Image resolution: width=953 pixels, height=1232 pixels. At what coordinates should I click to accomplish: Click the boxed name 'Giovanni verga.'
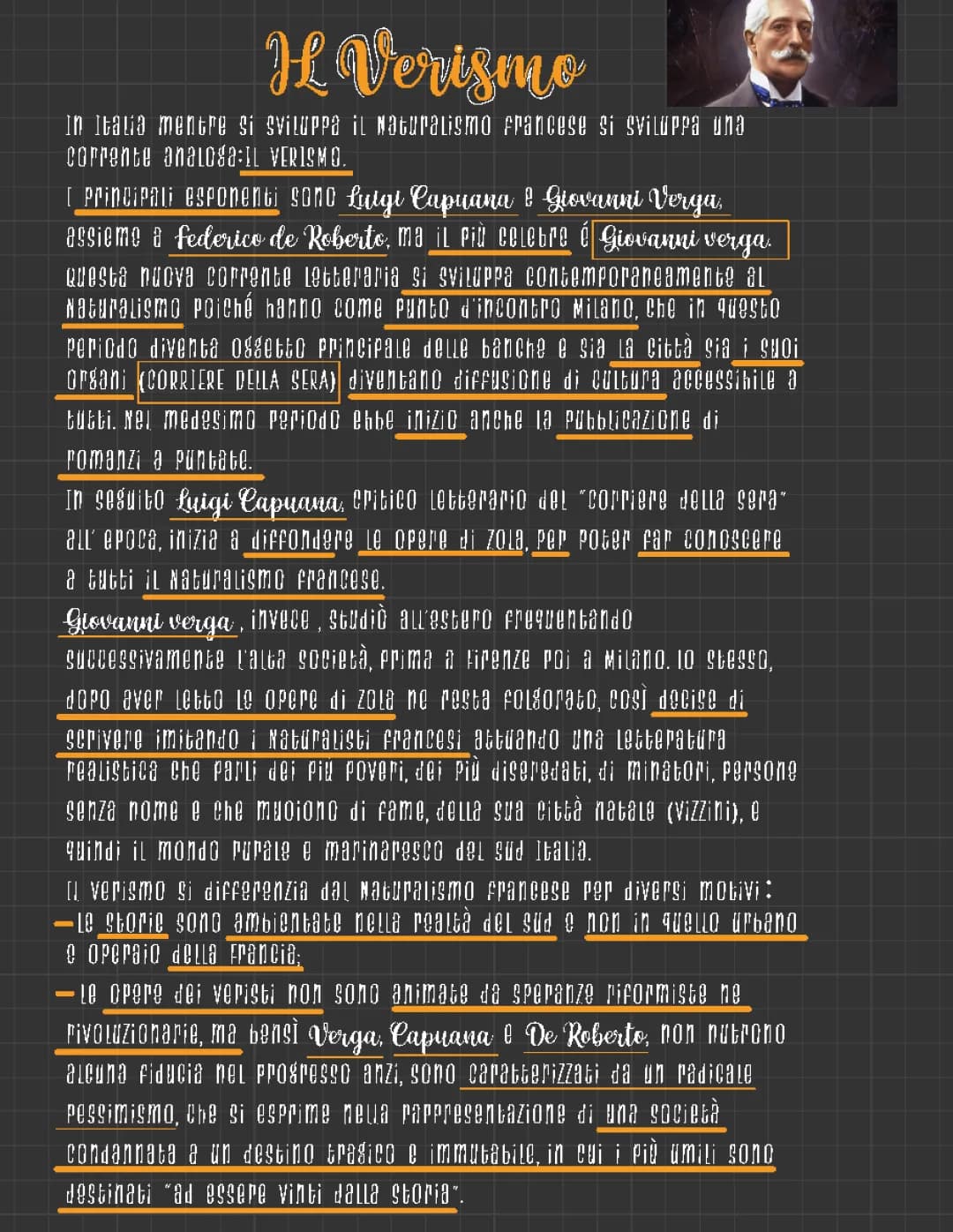point(689,239)
